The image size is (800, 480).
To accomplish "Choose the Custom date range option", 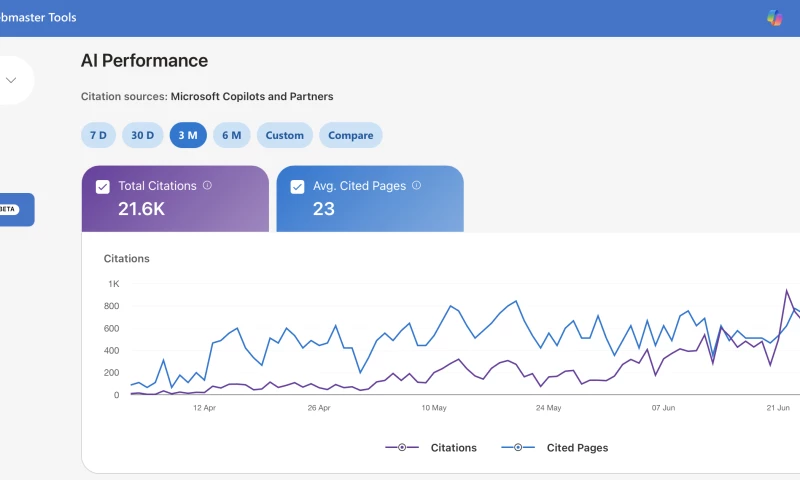I will tap(285, 135).
